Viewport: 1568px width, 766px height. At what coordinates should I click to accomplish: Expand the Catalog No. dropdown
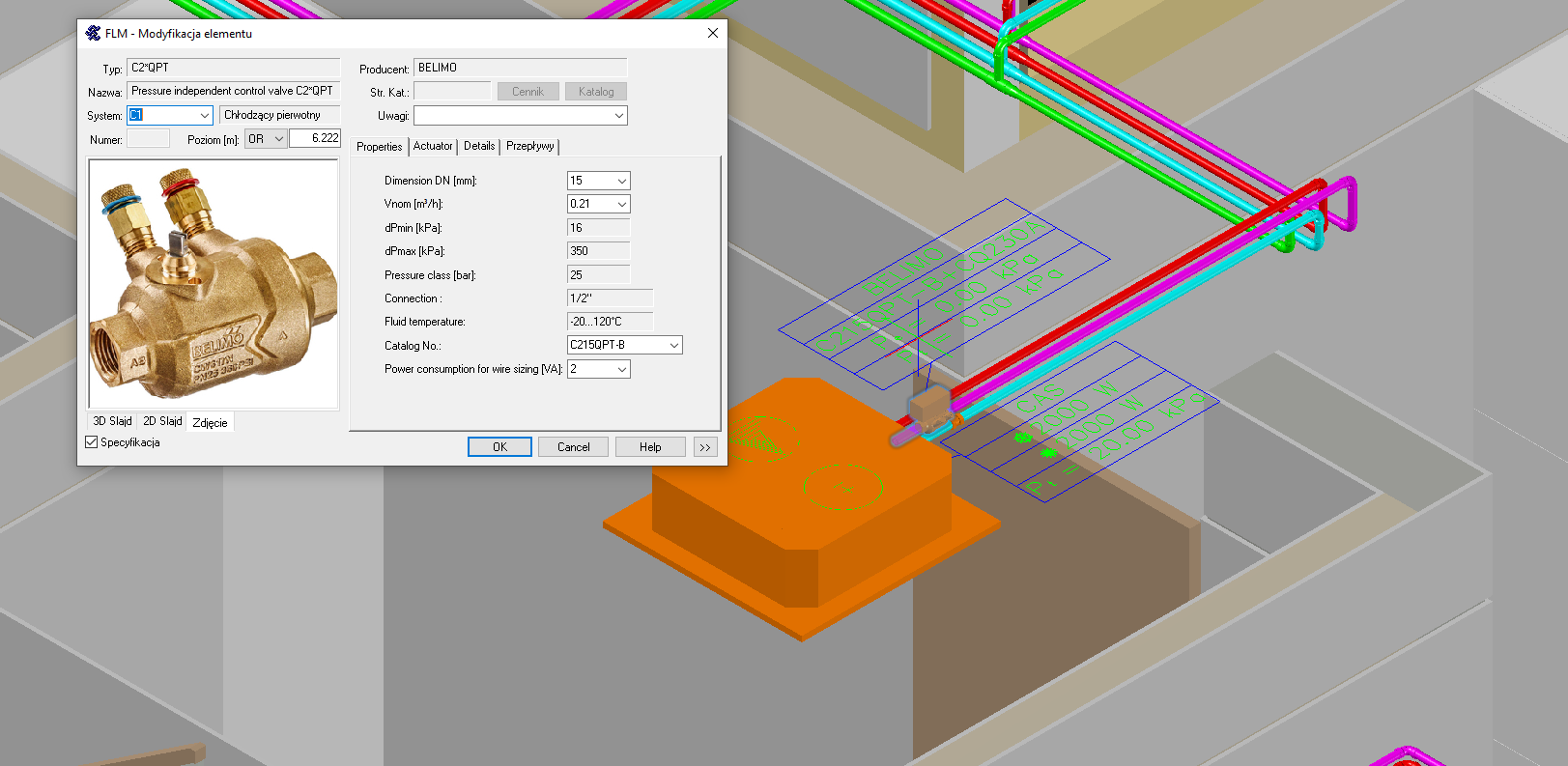coord(673,345)
